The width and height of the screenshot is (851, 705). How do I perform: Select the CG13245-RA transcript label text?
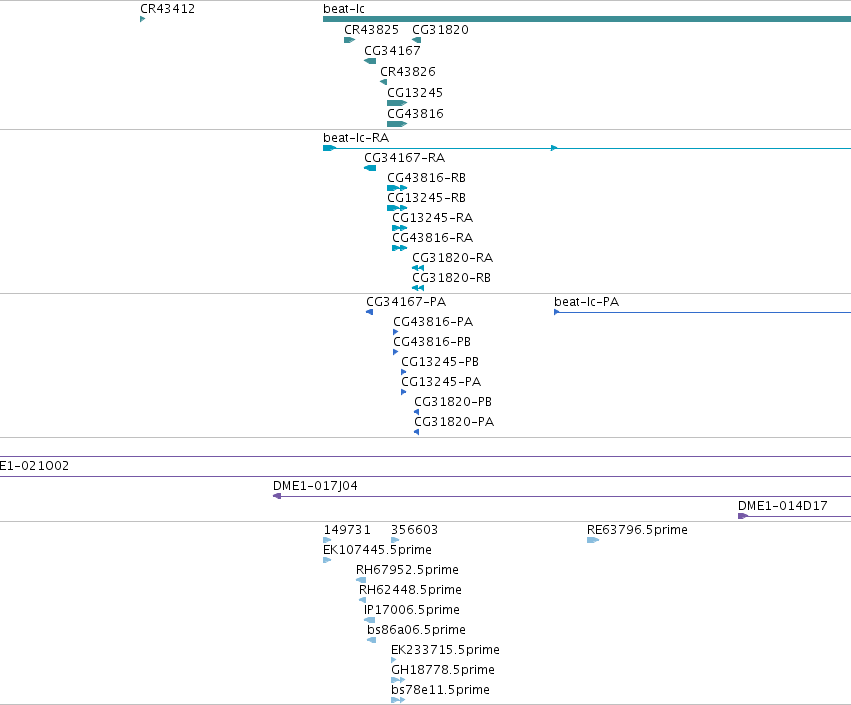point(433,218)
